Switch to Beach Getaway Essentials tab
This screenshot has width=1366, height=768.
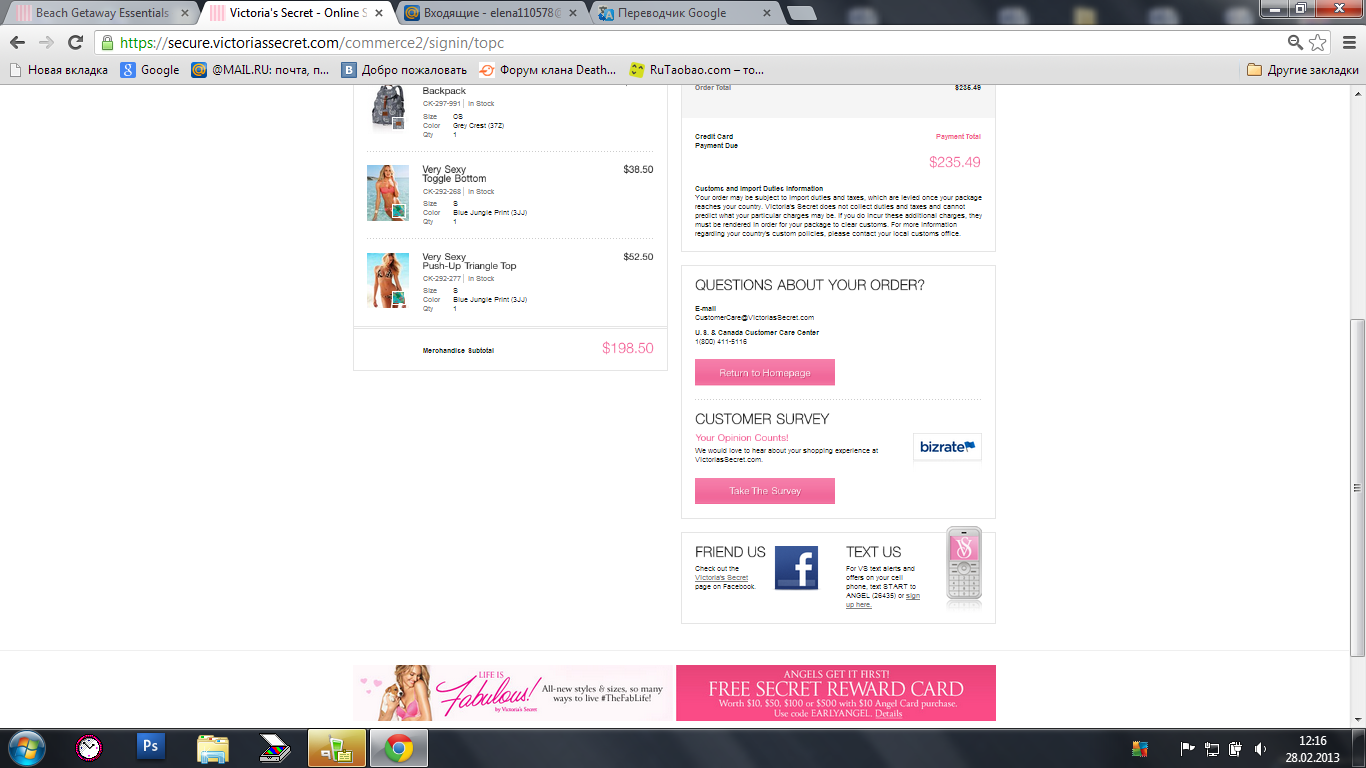[100, 13]
